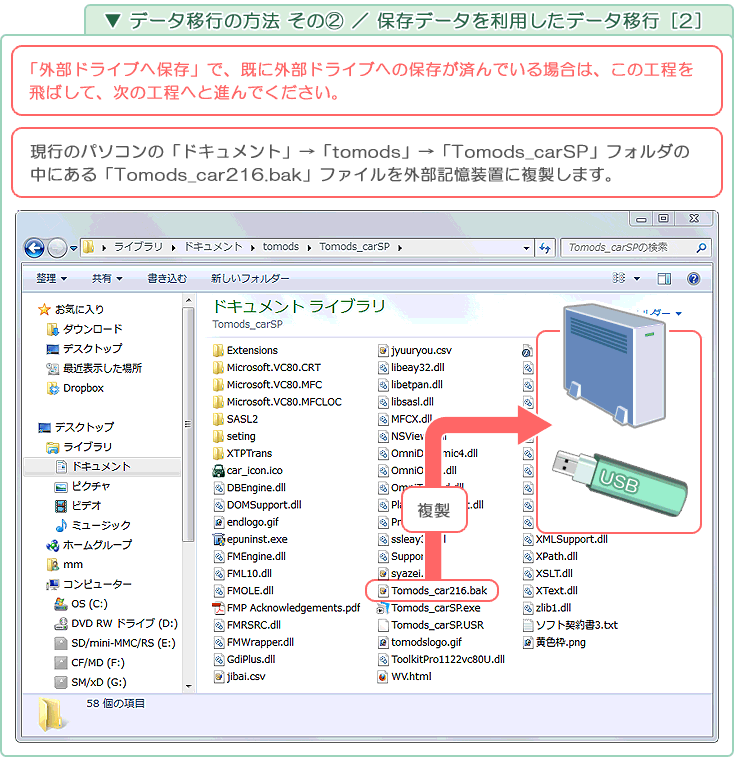
Task: Toggle the preview pane icon
Action: coord(664,279)
